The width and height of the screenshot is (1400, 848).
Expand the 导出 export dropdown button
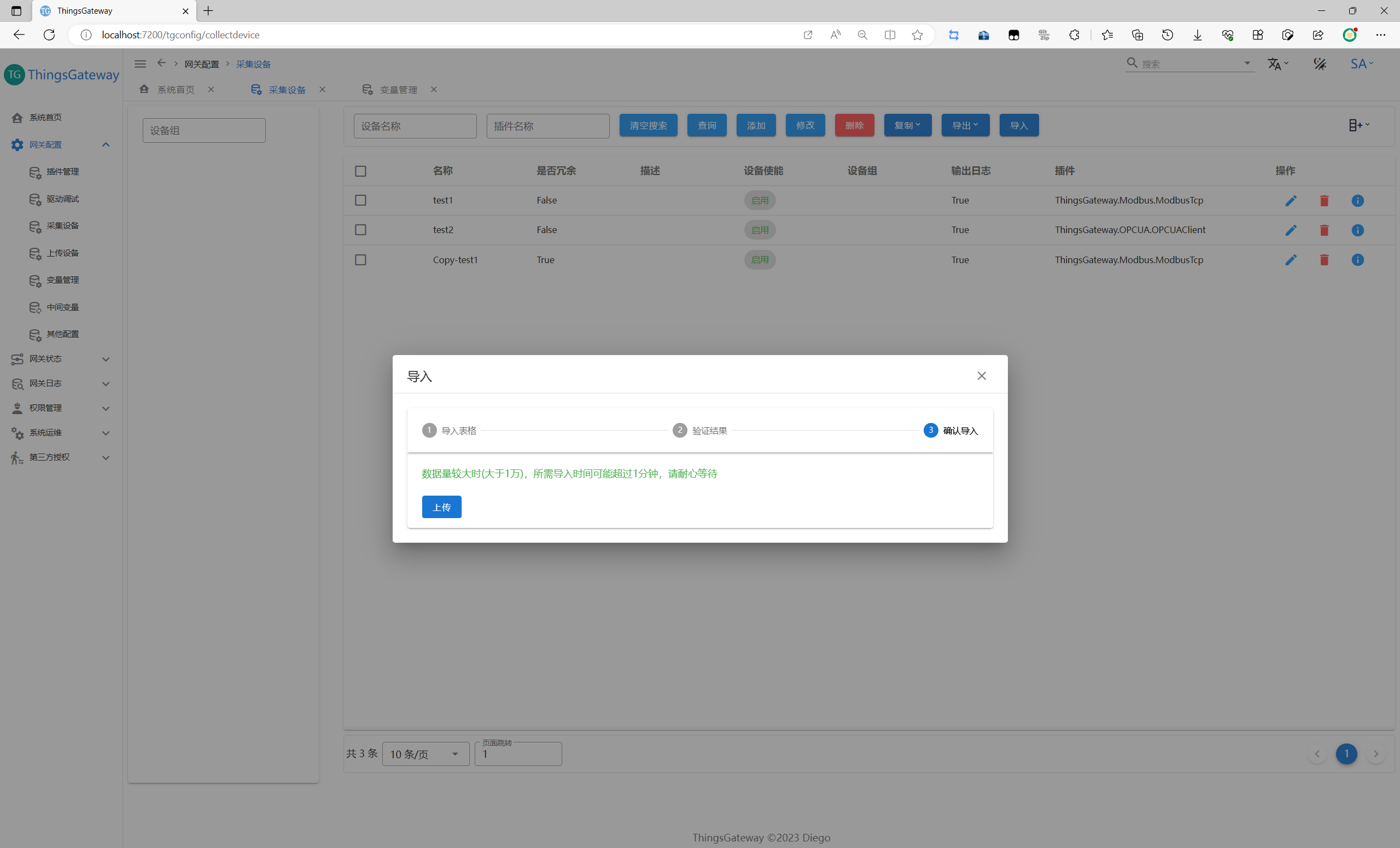(965, 125)
